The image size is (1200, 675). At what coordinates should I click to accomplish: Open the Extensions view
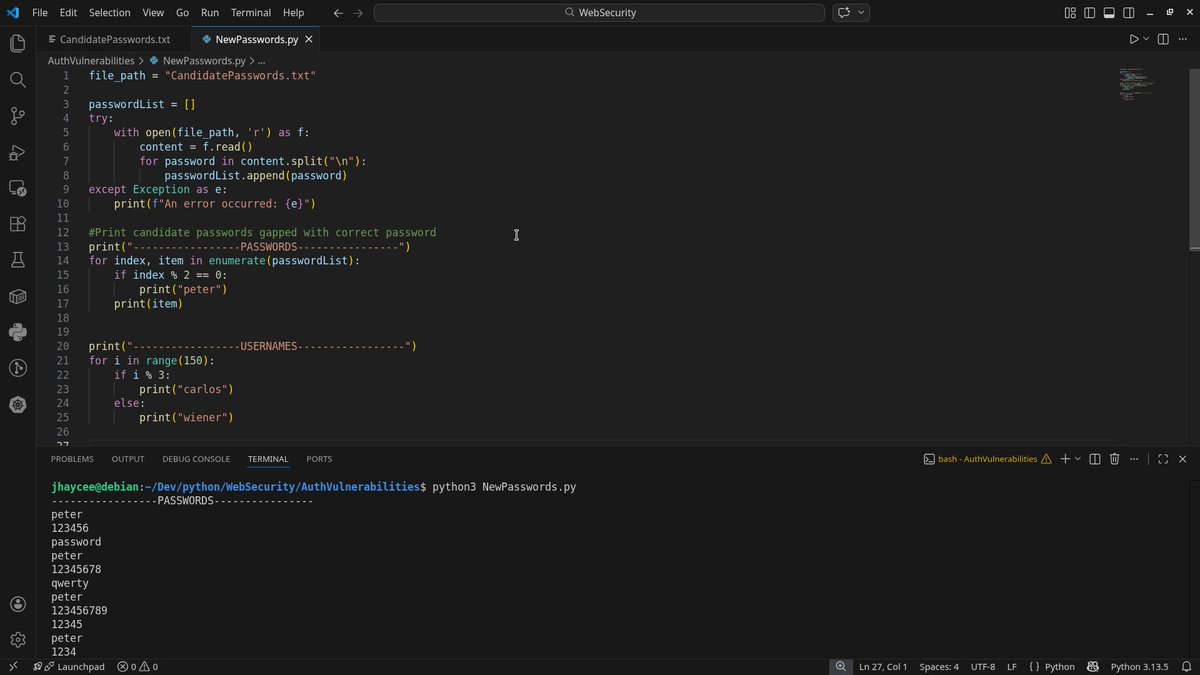click(17, 224)
